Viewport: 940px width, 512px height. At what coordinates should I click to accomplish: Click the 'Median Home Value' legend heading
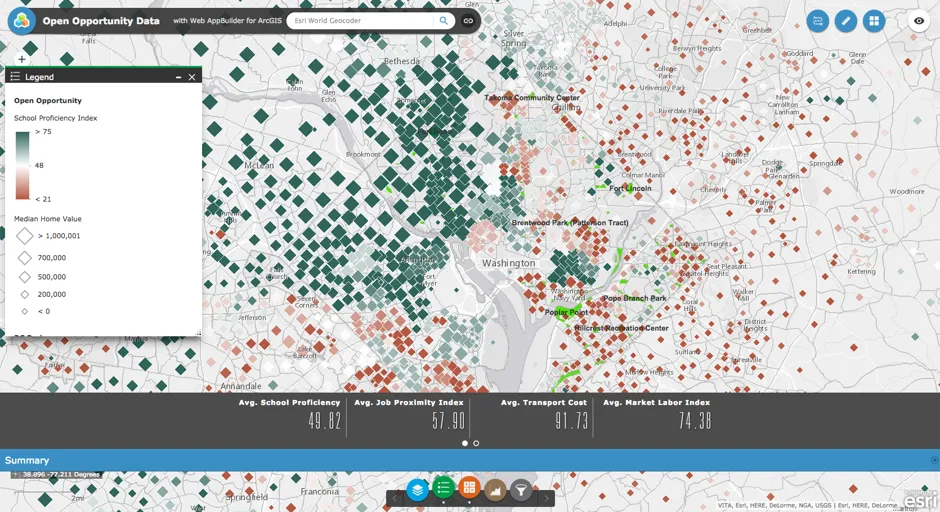click(x=47, y=219)
